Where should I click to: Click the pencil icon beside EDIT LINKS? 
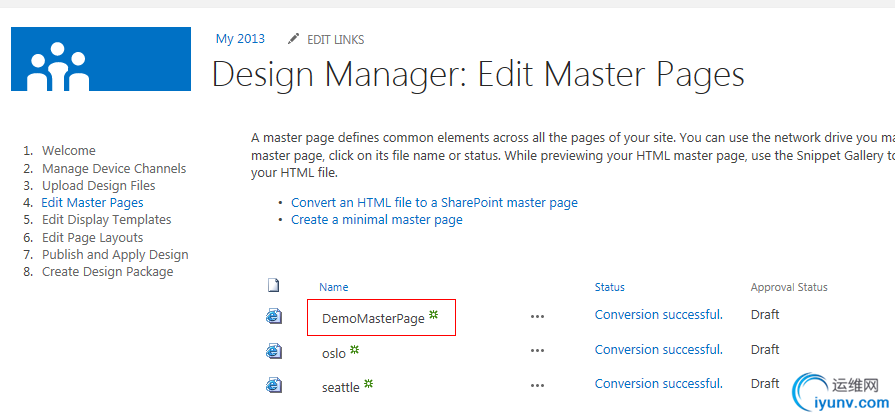[x=293, y=39]
